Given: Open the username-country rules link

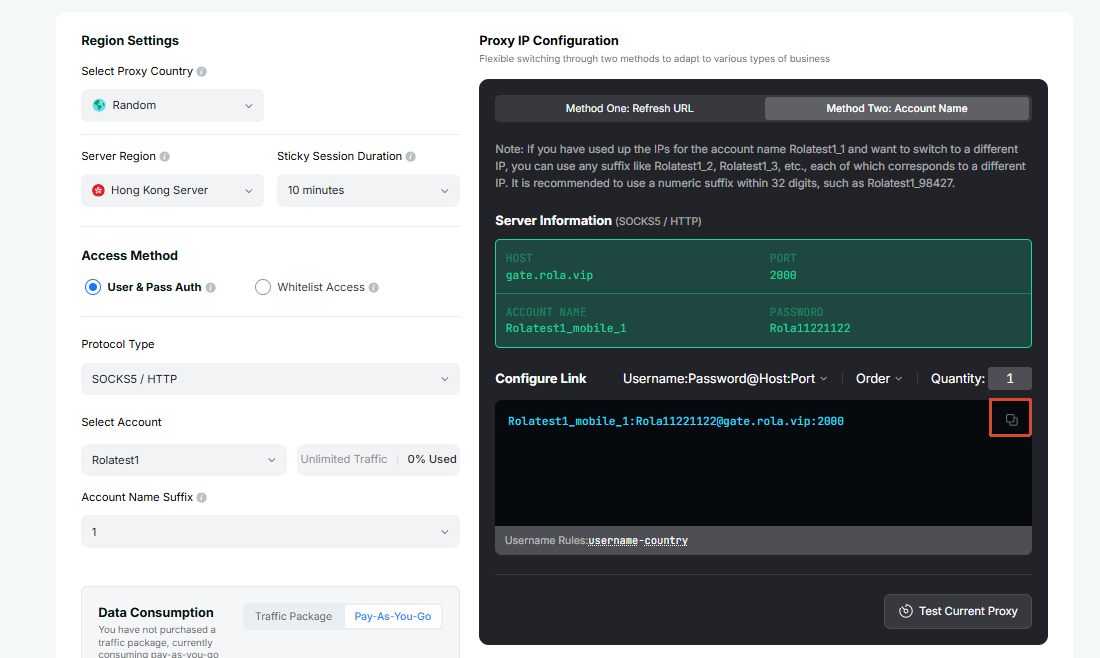Looking at the screenshot, I should (x=638, y=540).
